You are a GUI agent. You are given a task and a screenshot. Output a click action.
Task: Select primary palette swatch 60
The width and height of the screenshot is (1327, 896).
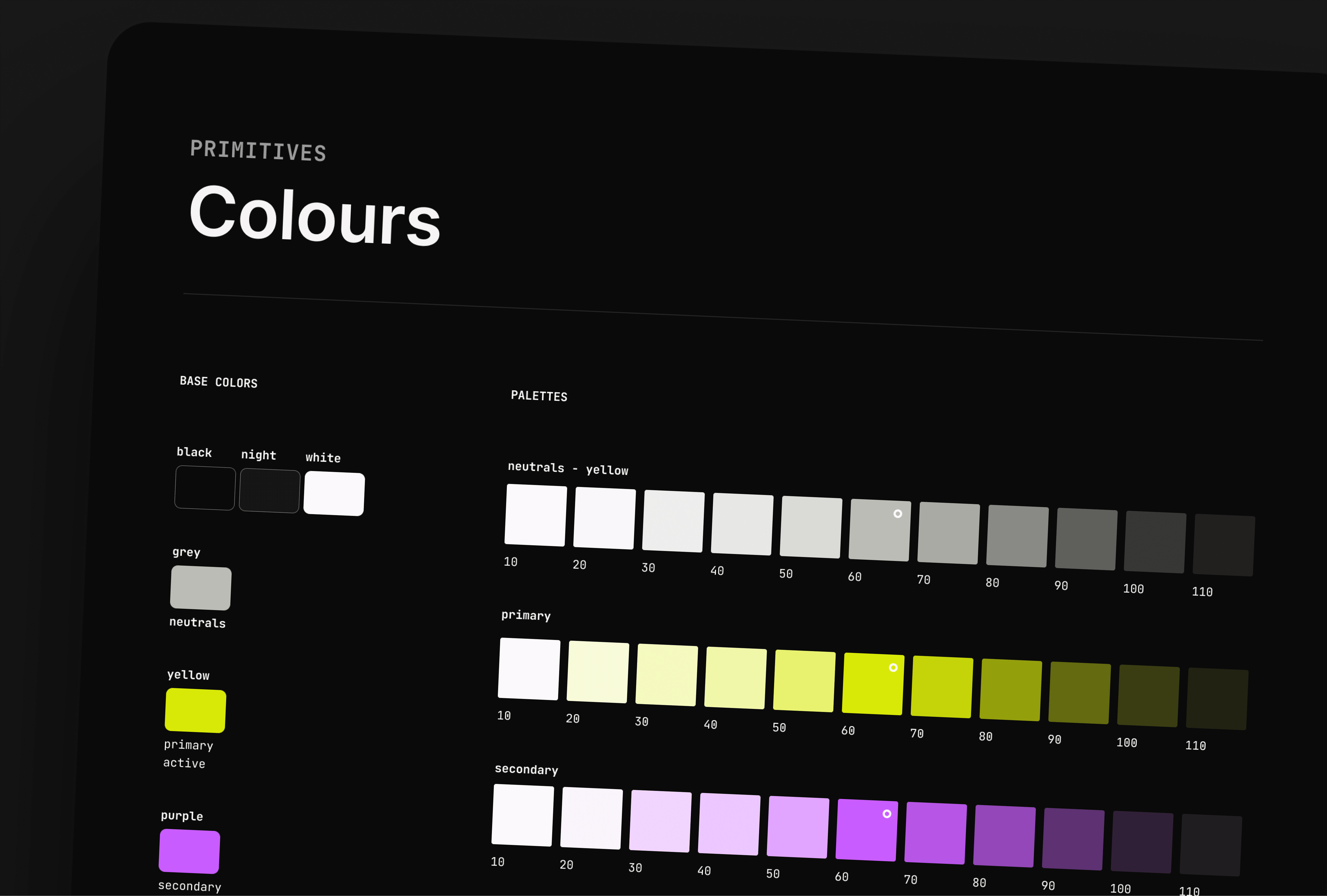(872, 684)
